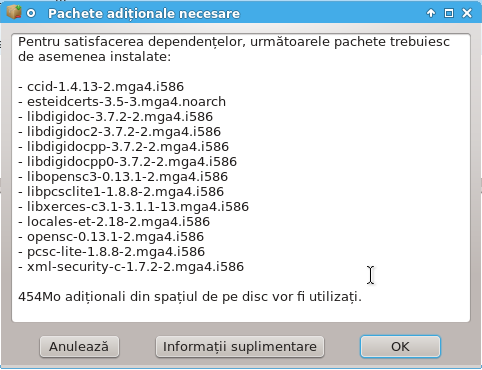Viewport: 482px width, 370px height.
Task: Maximize the dialog with the square icon
Action: point(449,13)
